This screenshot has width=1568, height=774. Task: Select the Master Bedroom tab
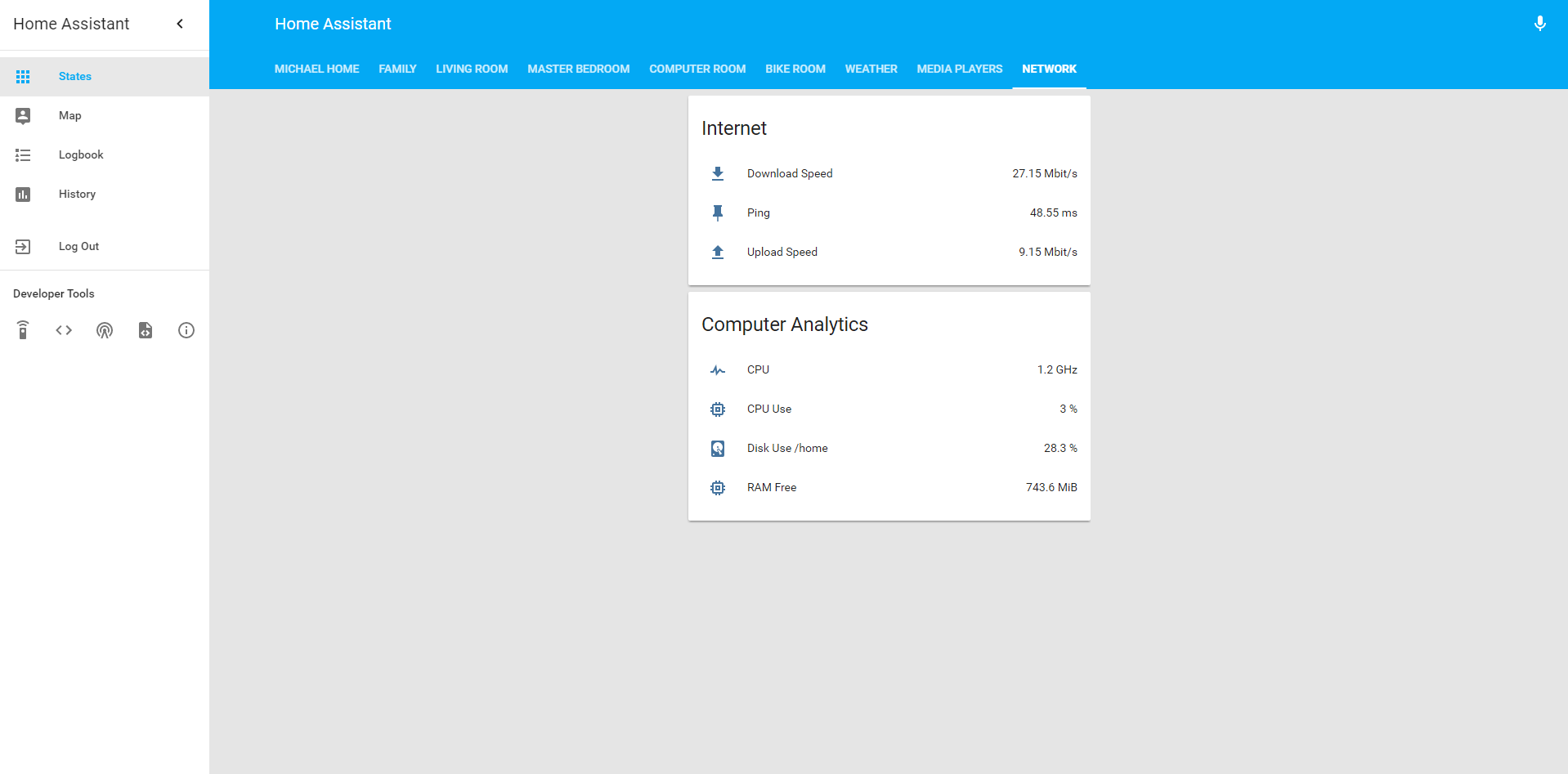(579, 69)
